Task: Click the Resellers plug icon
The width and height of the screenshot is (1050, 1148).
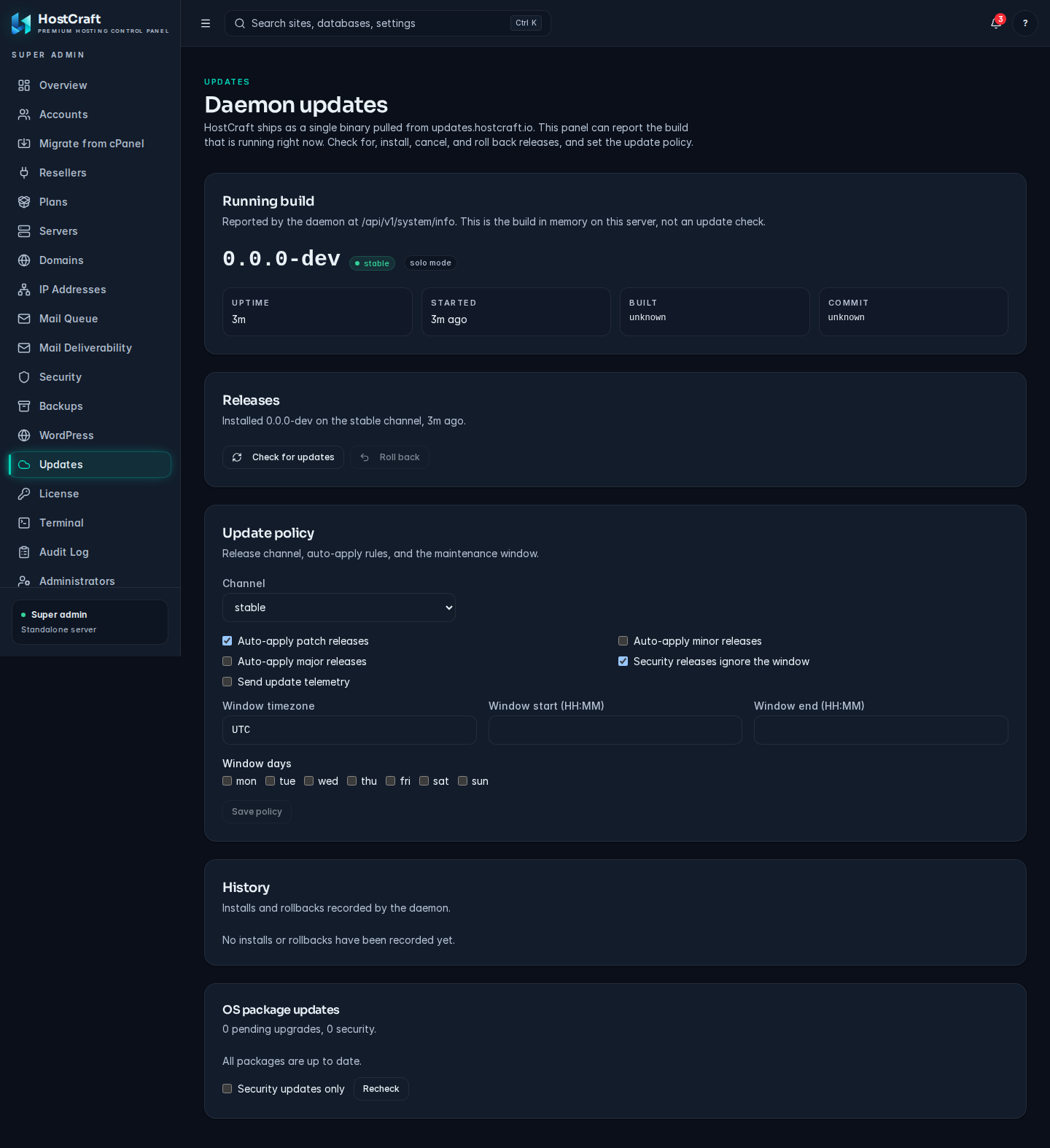Action: tap(24, 173)
